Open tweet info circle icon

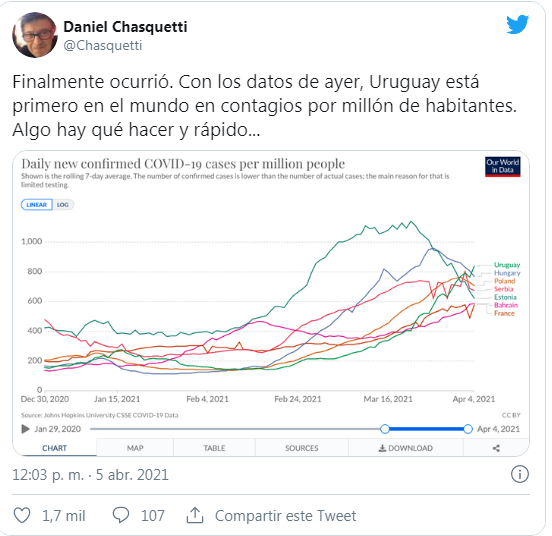(x=520, y=474)
